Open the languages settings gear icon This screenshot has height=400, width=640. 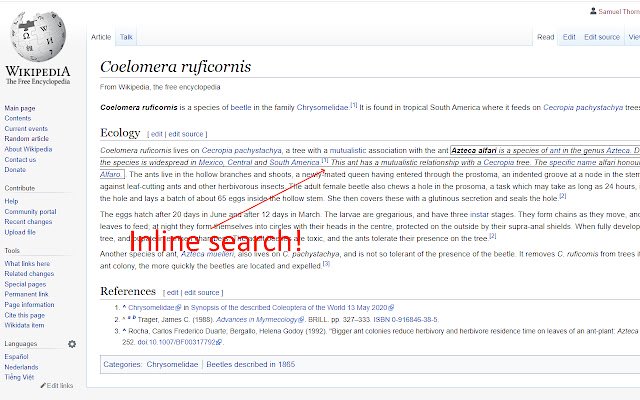pos(72,344)
